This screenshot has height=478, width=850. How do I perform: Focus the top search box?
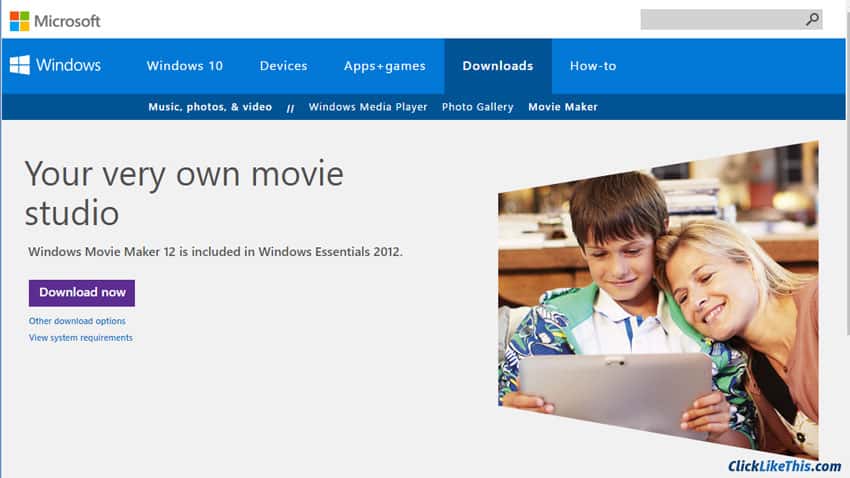(731, 20)
